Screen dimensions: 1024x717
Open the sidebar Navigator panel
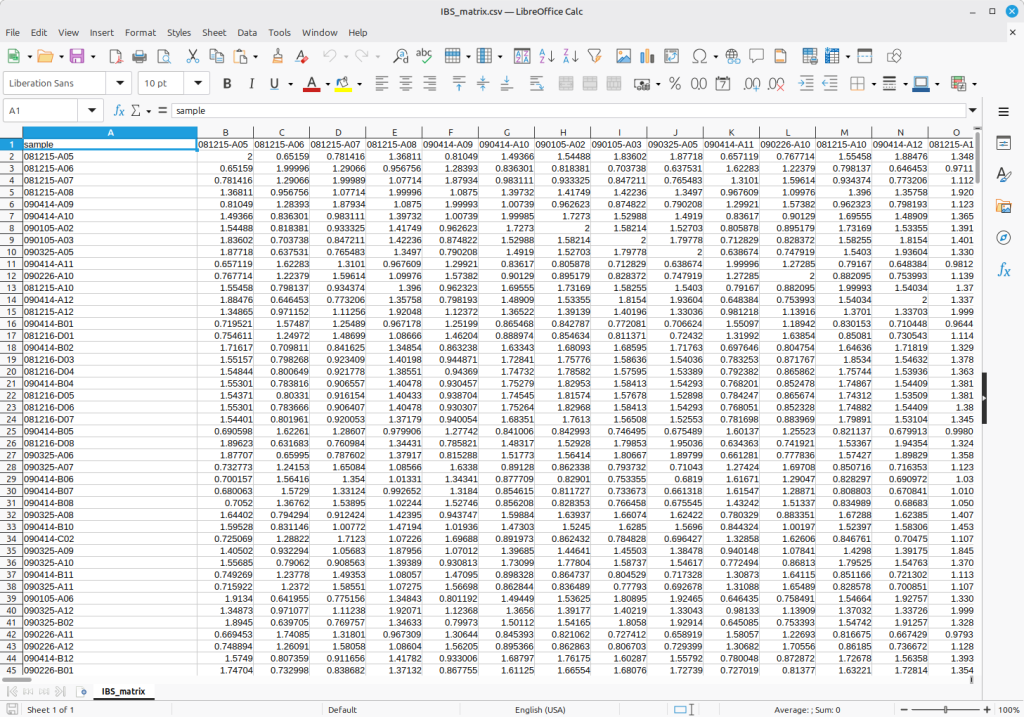(x=1003, y=238)
